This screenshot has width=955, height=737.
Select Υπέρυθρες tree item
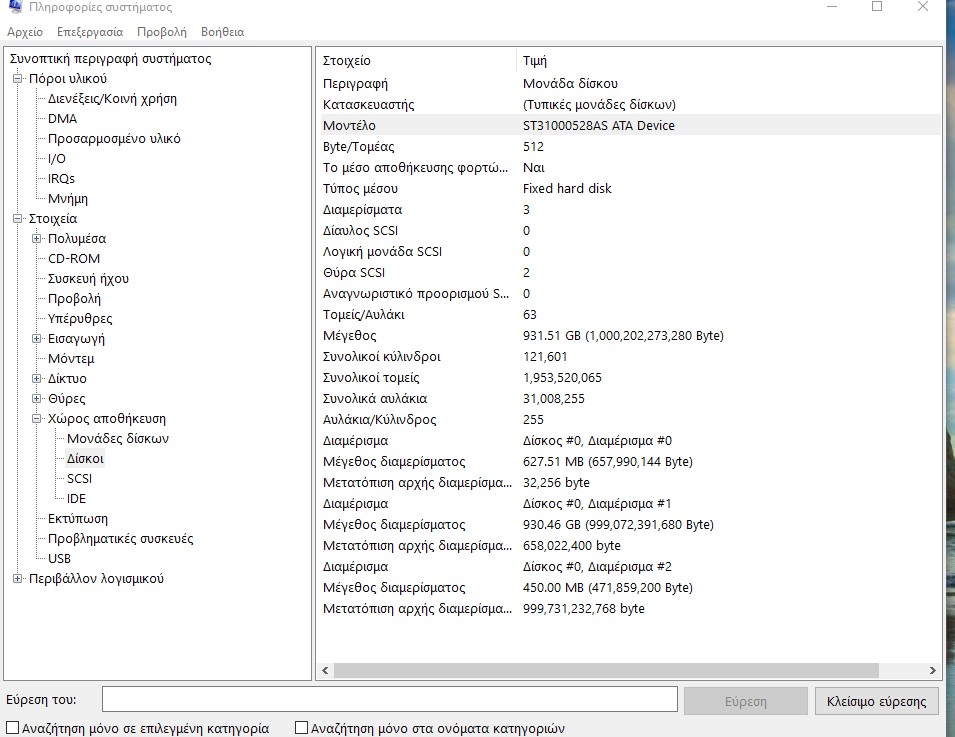tap(80, 319)
